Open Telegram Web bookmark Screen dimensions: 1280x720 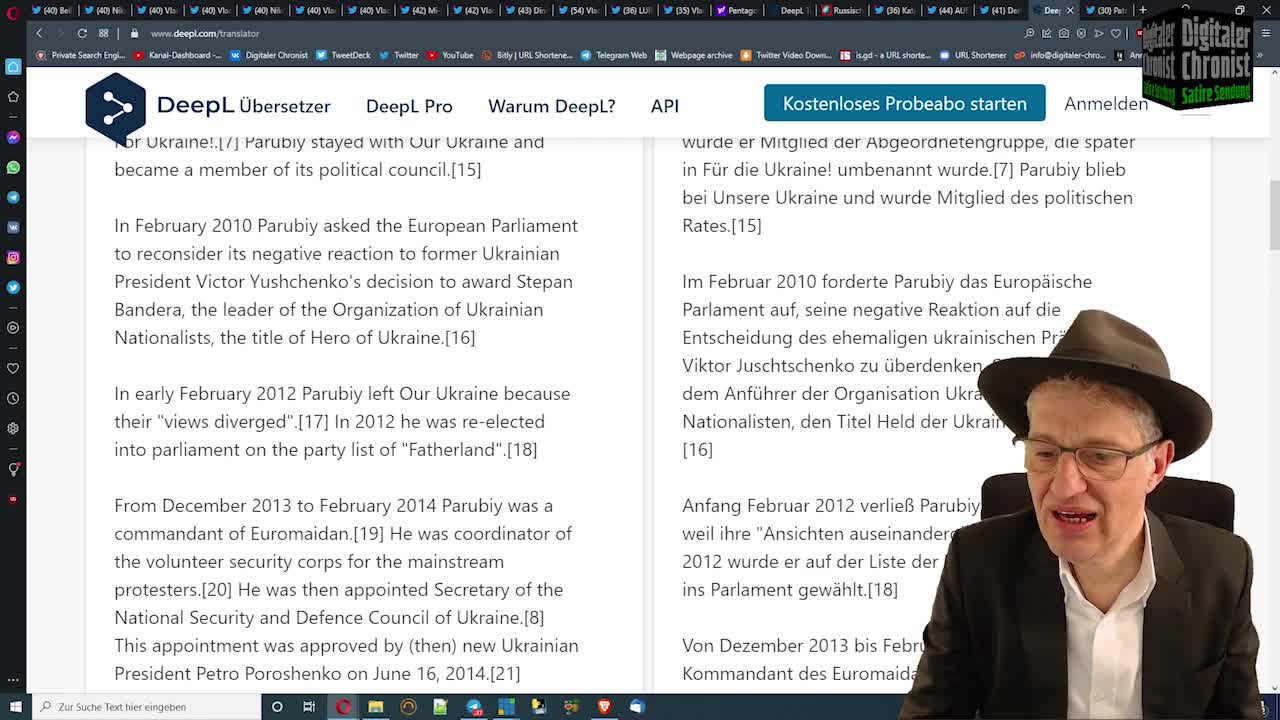pyautogui.click(x=615, y=55)
